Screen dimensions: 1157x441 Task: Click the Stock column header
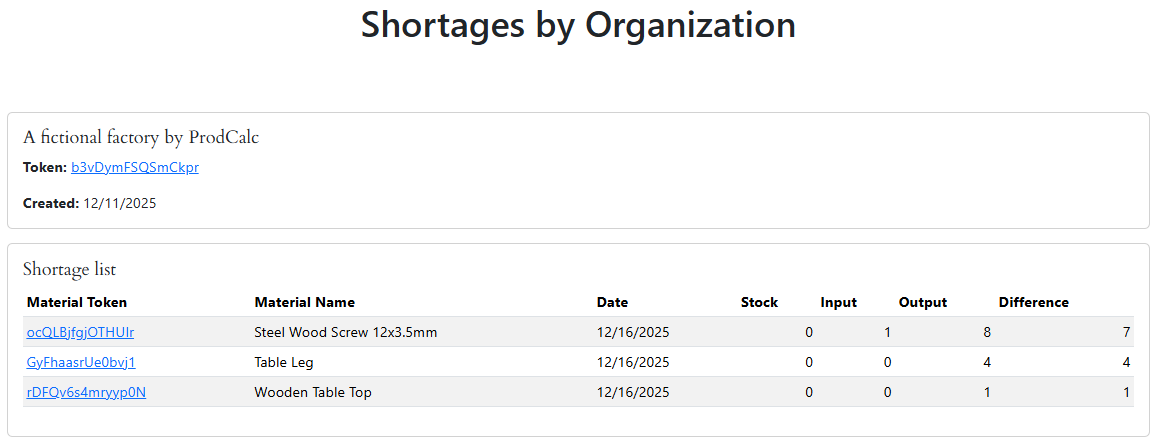tap(759, 302)
